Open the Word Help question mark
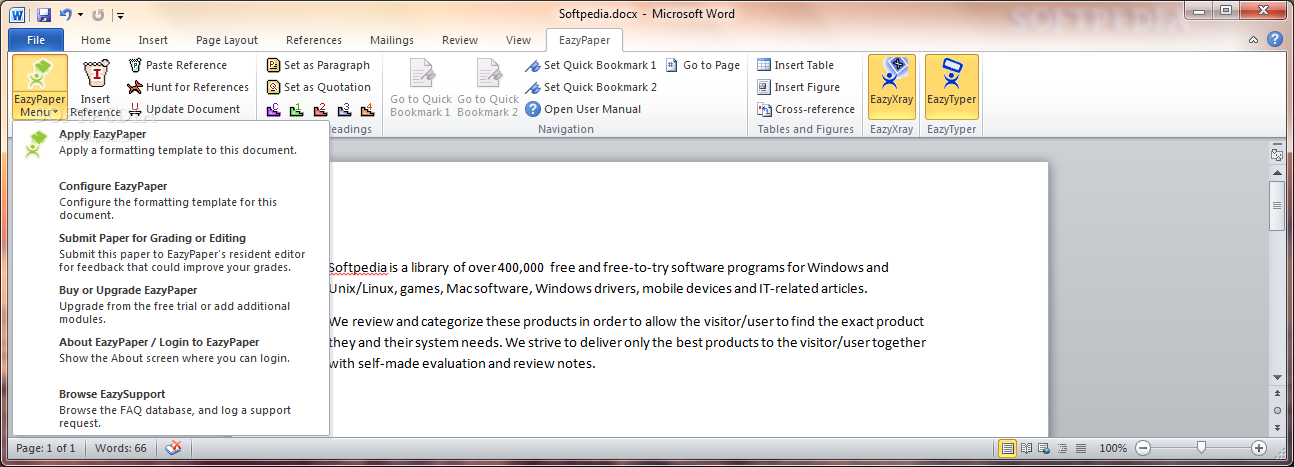 (1275, 40)
